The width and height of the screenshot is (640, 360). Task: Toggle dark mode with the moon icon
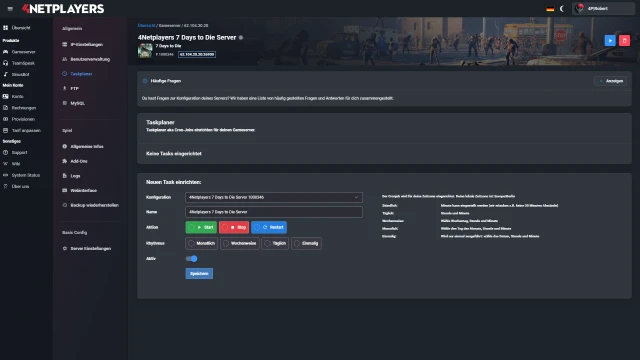pos(562,9)
